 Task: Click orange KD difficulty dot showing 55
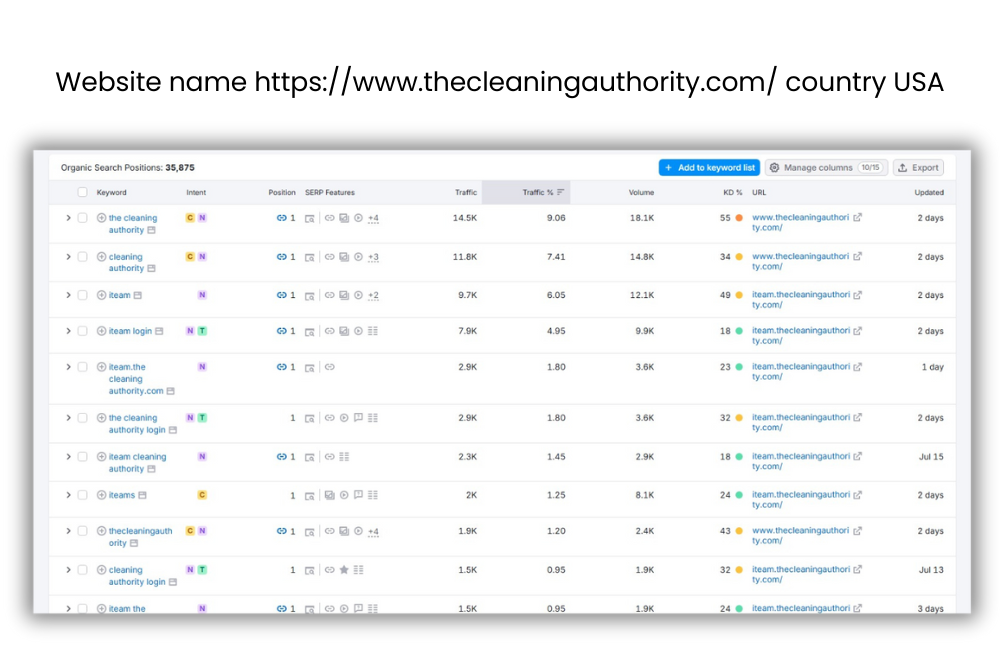[x=738, y=218]
